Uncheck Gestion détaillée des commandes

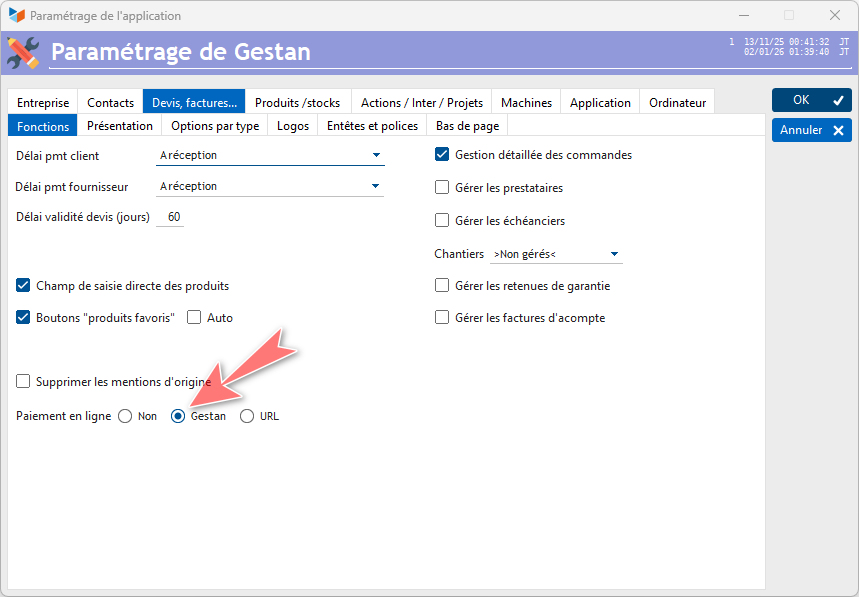442,155
